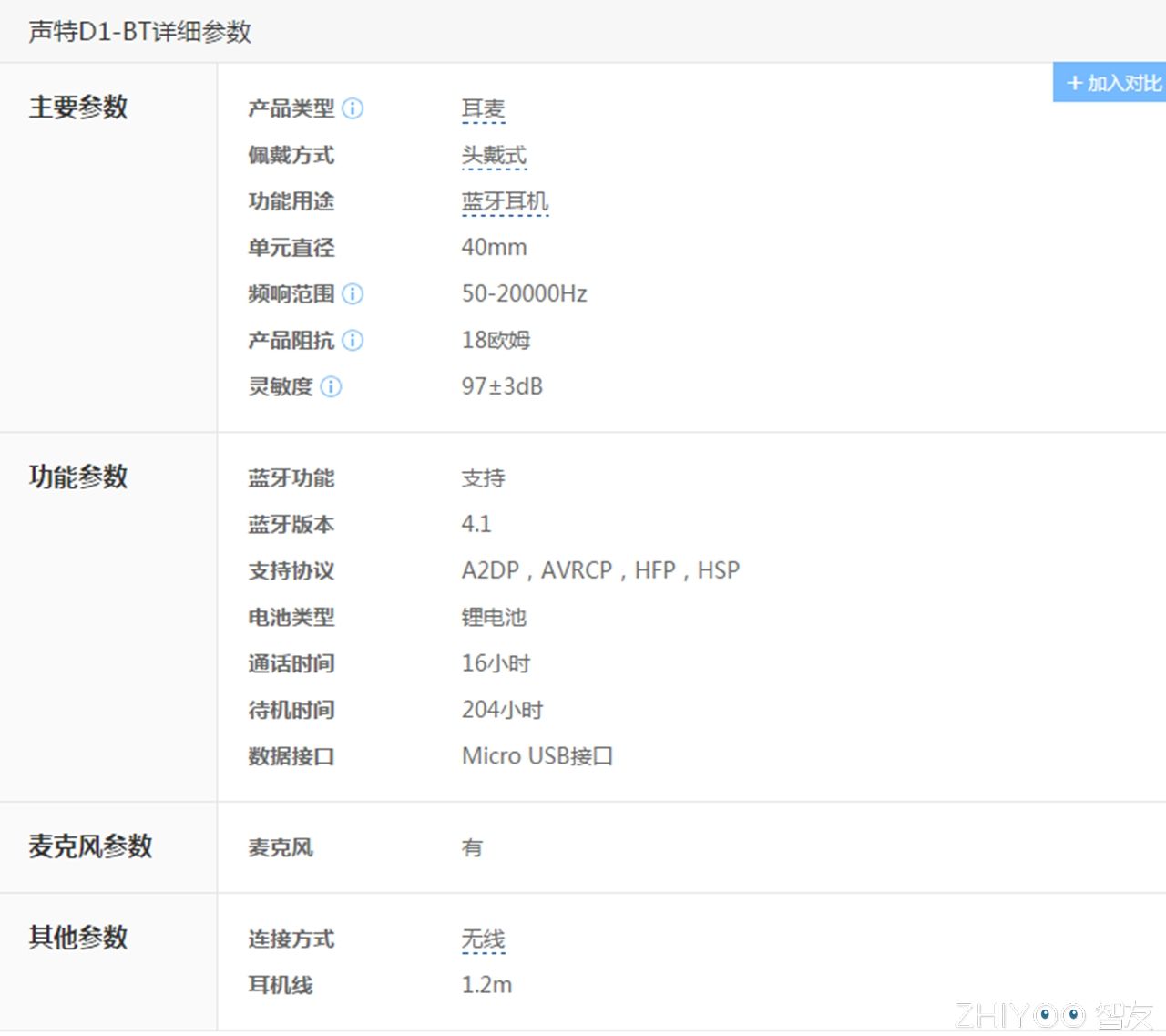Image resolution: width=1166 pixels, height=1036 pixels.
Task: Open the 无线 connection type link
Action: tap(482, 939)
